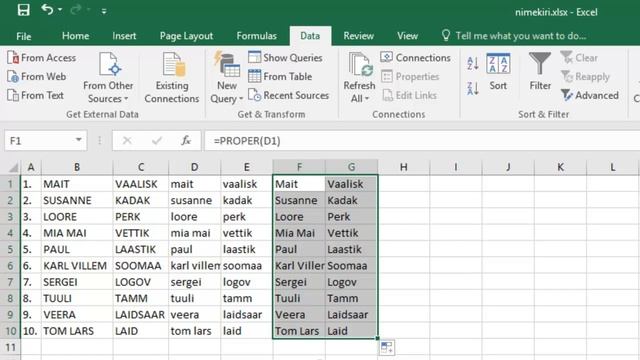The height and width of the screenshot is (360, 640).
Task: Open workbook Connections
Action: [x=416, y=58]
